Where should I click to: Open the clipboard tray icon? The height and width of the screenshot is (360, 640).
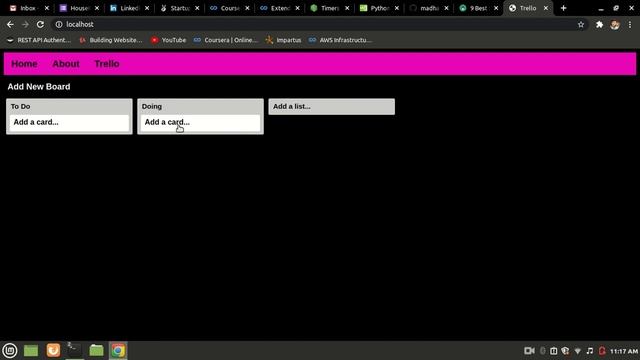pos(553,351)
